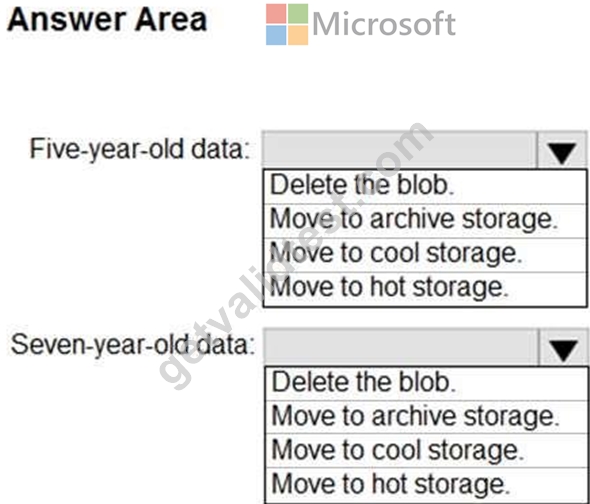Image resolution: width=590 pixels, height=504 pixels.
Task: Click the Microsoft four-square logo icon
Action: pos(287,24)
